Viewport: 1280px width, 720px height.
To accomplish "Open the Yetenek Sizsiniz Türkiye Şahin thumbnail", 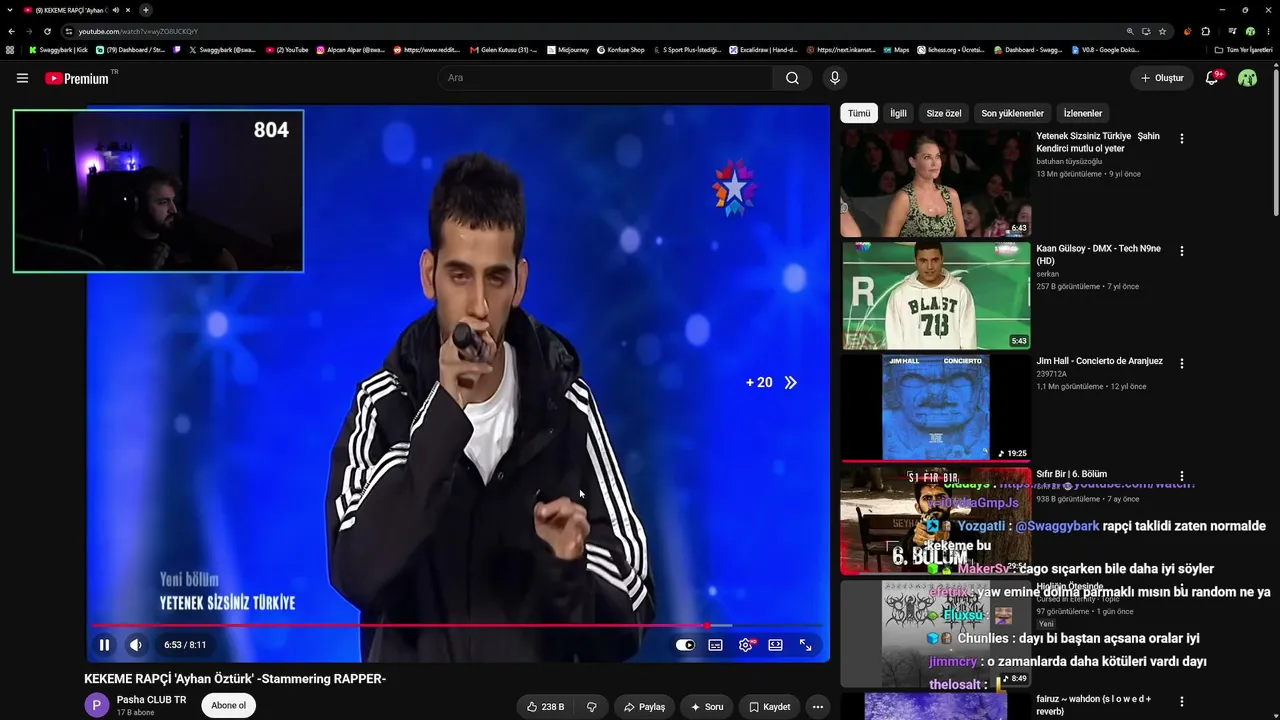I will tap(935, 183).
